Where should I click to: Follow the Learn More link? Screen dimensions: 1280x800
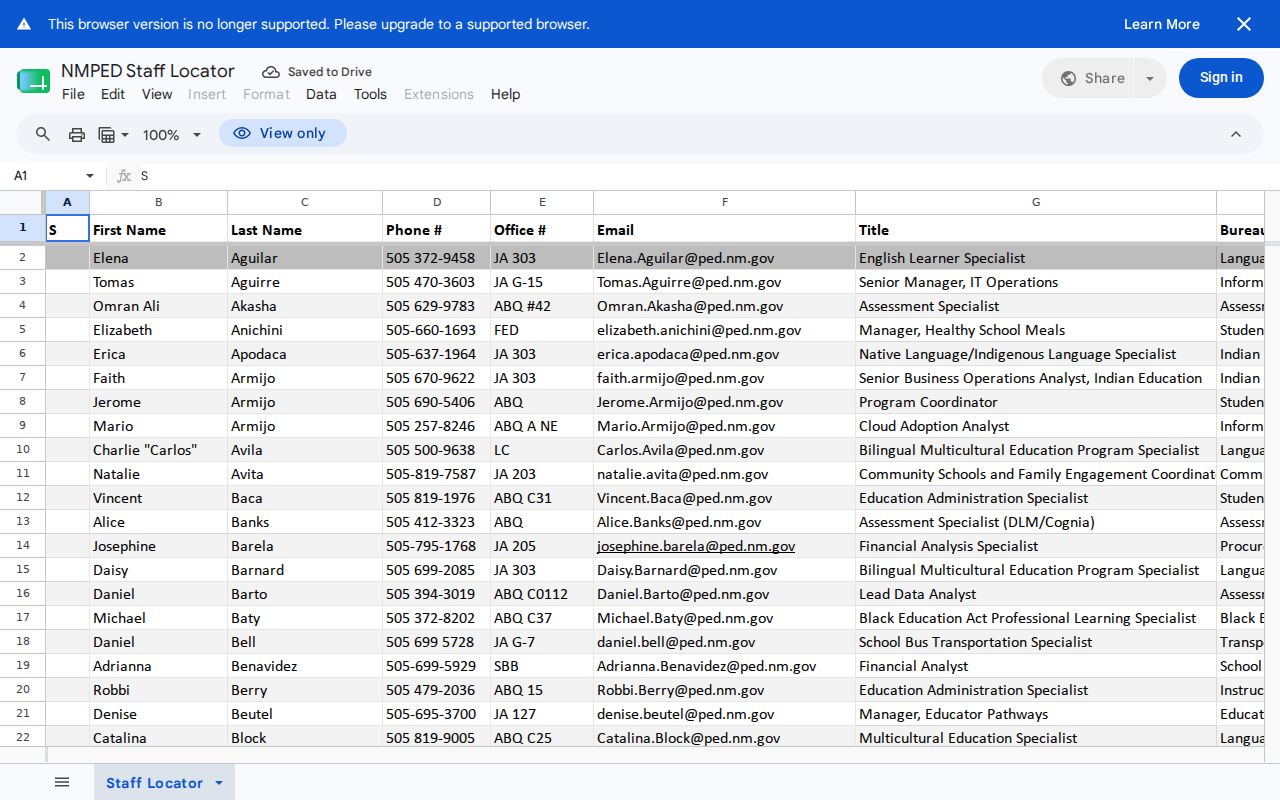tap(1161, 24)
